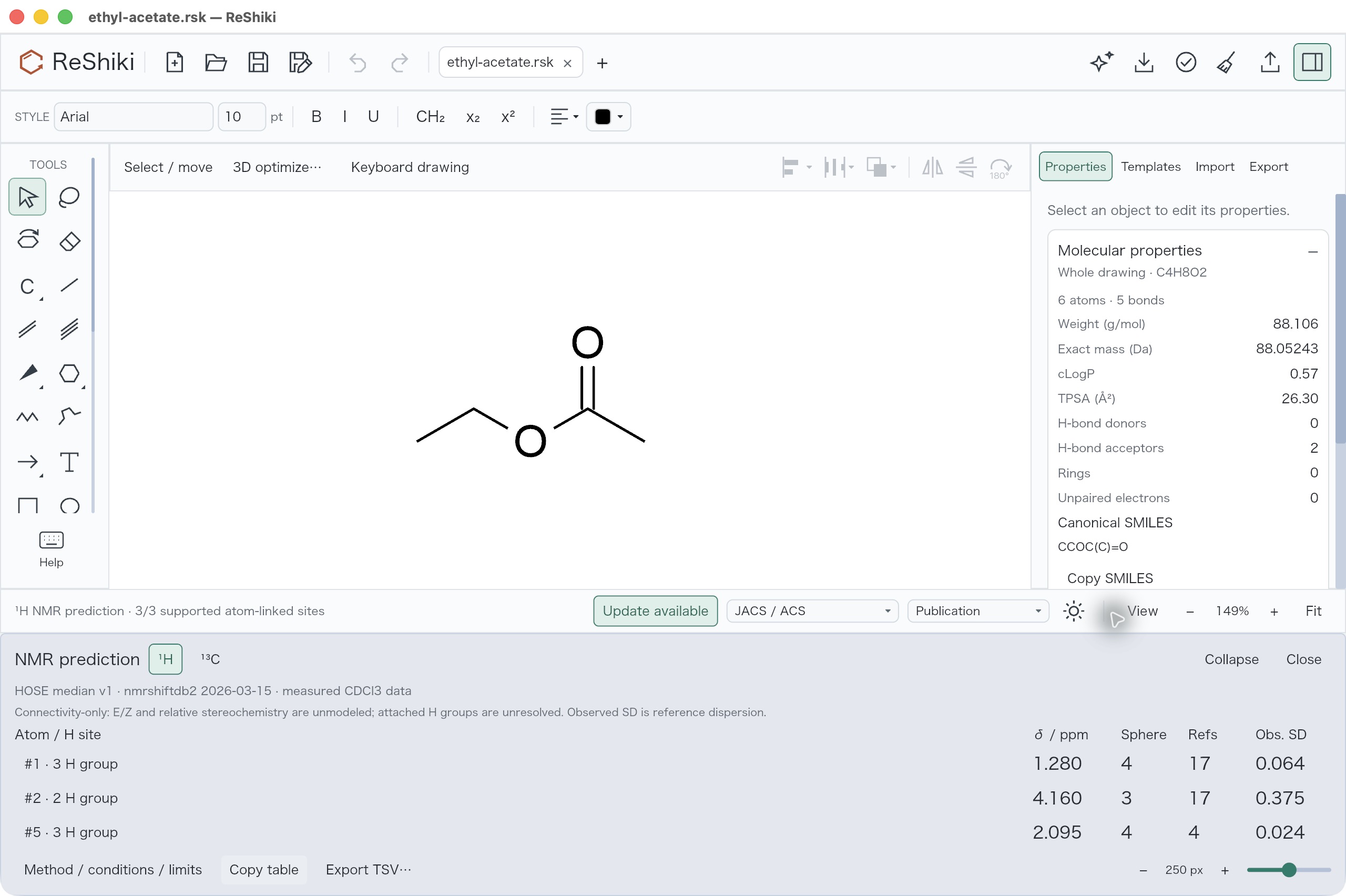Pick the single bond line tool

pos(69,285)
